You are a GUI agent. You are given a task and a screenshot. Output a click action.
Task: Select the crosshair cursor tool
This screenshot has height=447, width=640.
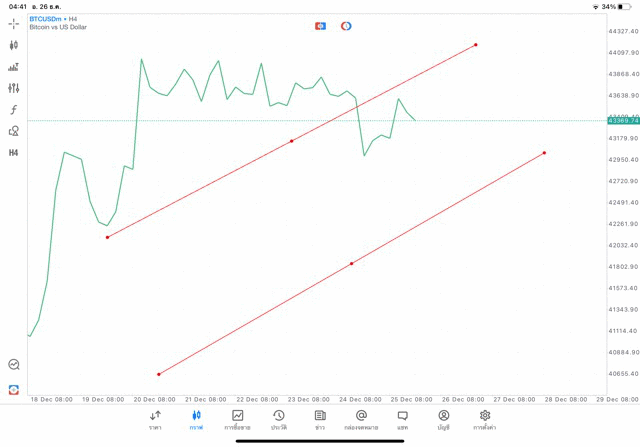pyautogui.click(x=14, y=23)
